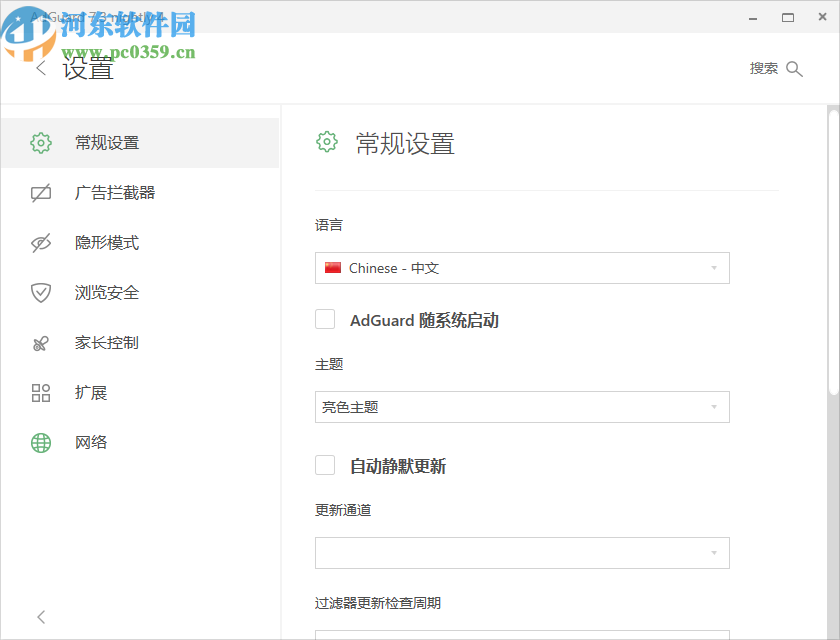The height and width of the screenshot is (640, 840).
Task: Click the 网络 network globe icon
Action: point(40,442)
